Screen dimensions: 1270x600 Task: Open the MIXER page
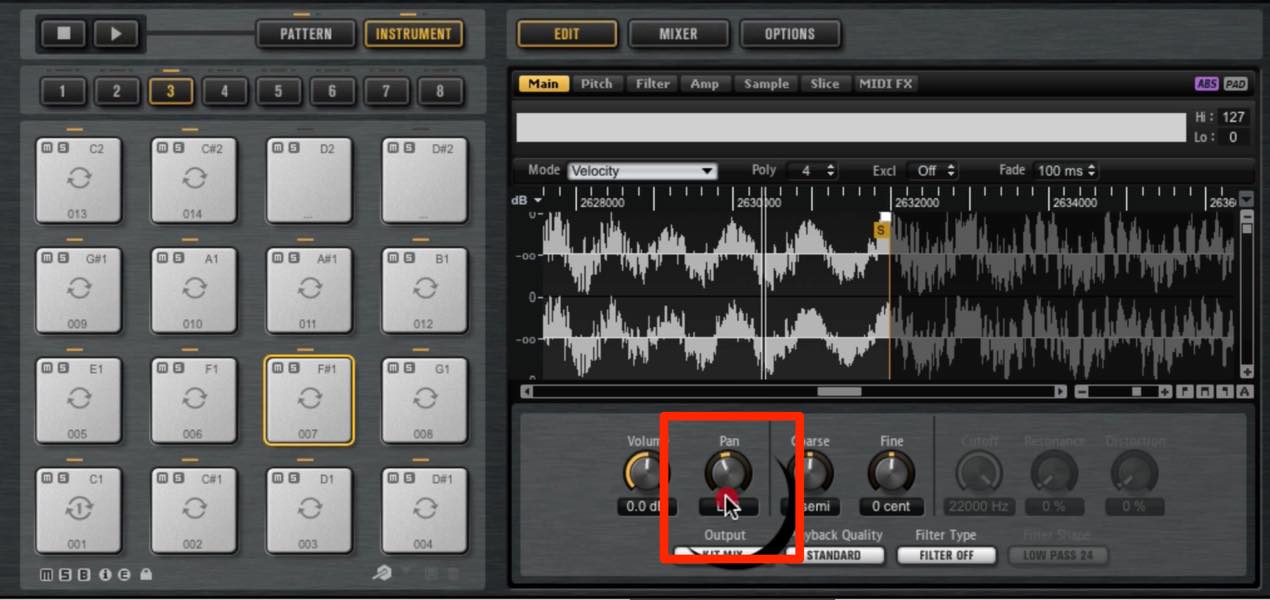point(678,34)
